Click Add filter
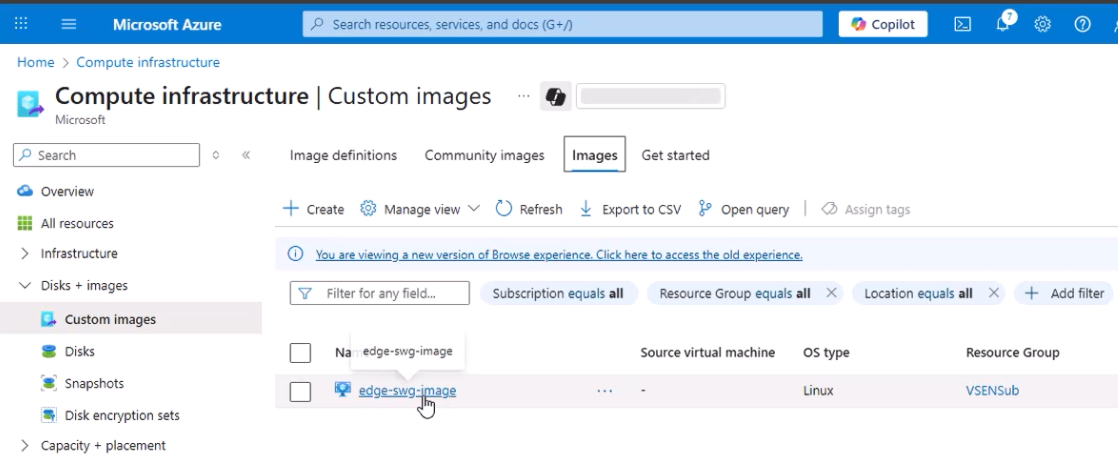Viewport: 1118px width, 470px height. (1064, 293)
